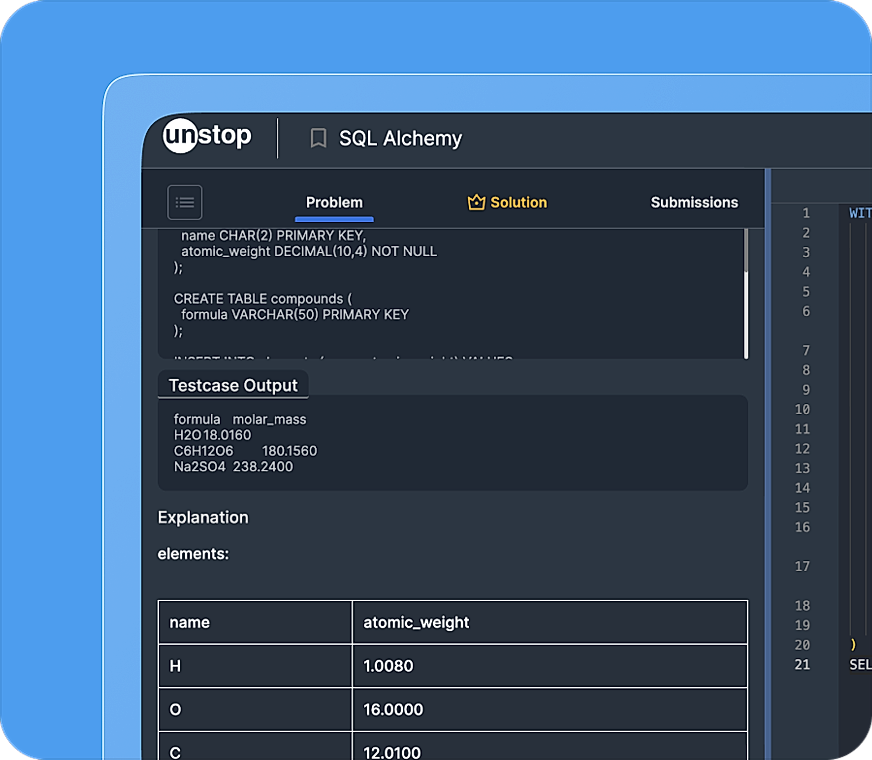The image size is (872, 760).
Task: Click the name column header
Action: [190, 622]
